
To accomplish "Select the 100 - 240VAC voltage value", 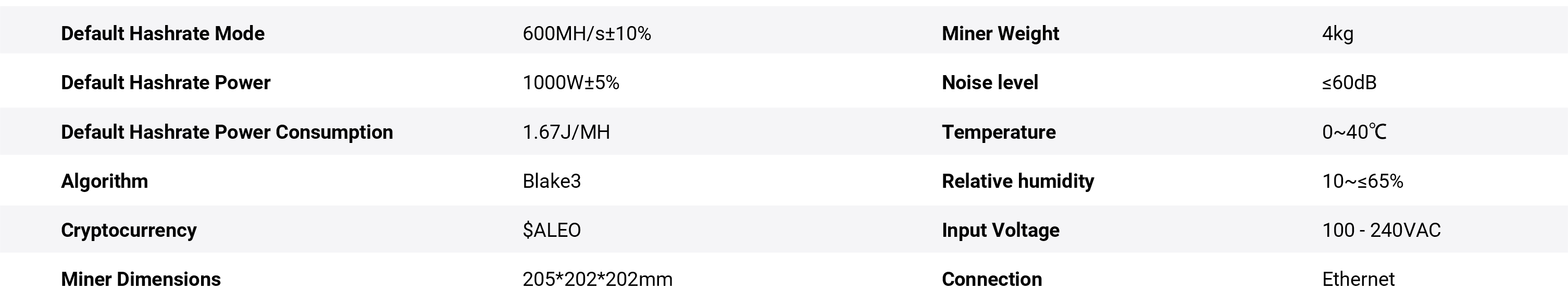I will click(1381, 231).
